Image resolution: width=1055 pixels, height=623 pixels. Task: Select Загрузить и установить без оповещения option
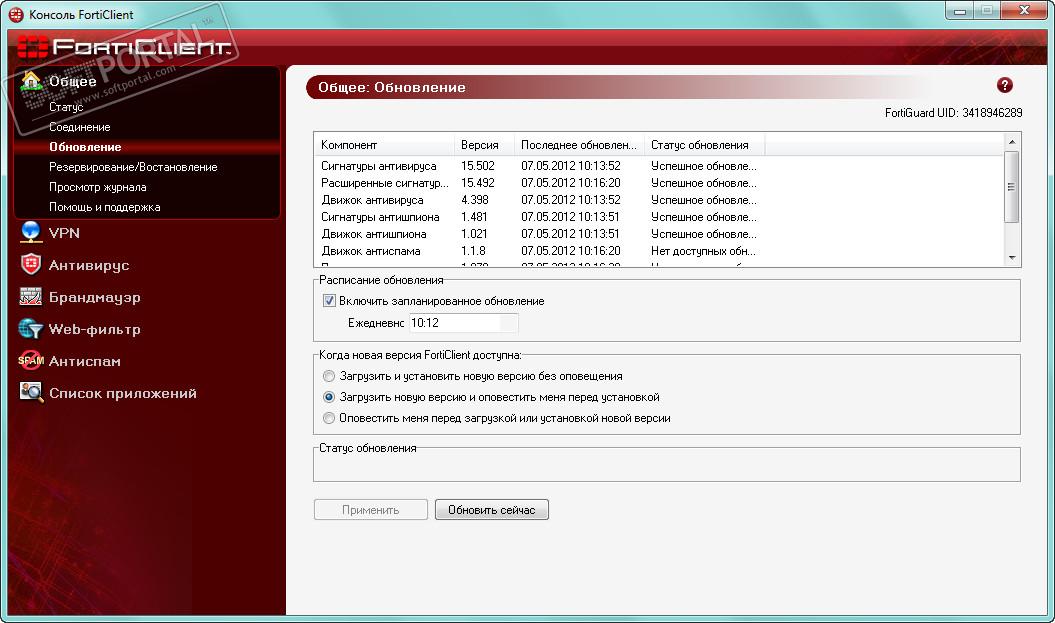pyautogui.click(x=328, y=376)
